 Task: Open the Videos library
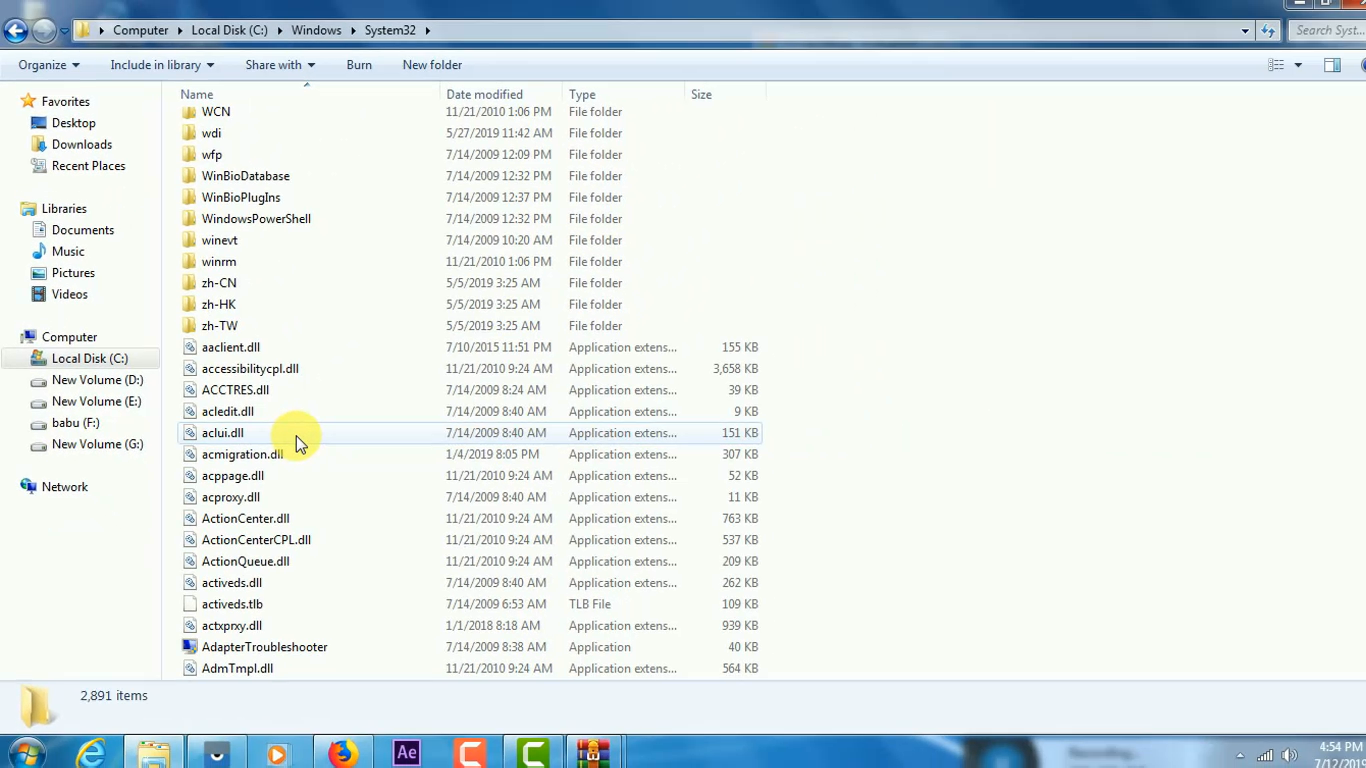pyautogui.click(x=69, y=295)
